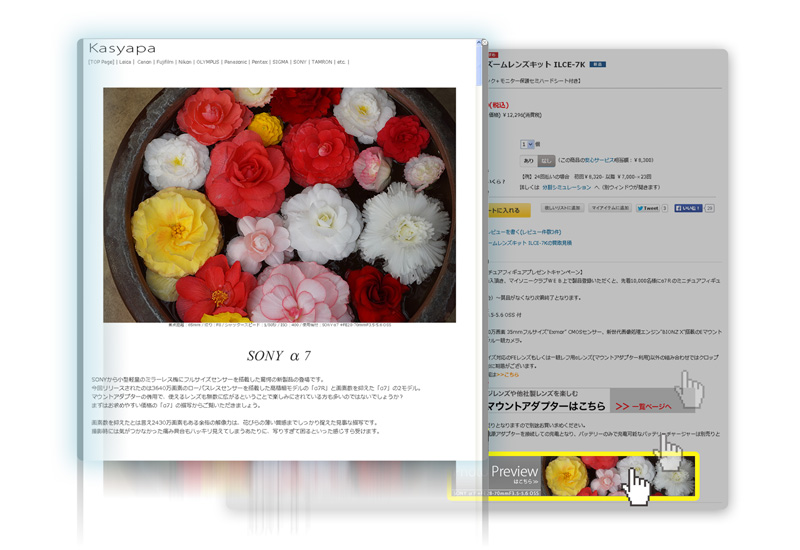The width and height of the screenshot is (800, 550).
Task: Open the Nikon brand link
Action: [185, 62]
